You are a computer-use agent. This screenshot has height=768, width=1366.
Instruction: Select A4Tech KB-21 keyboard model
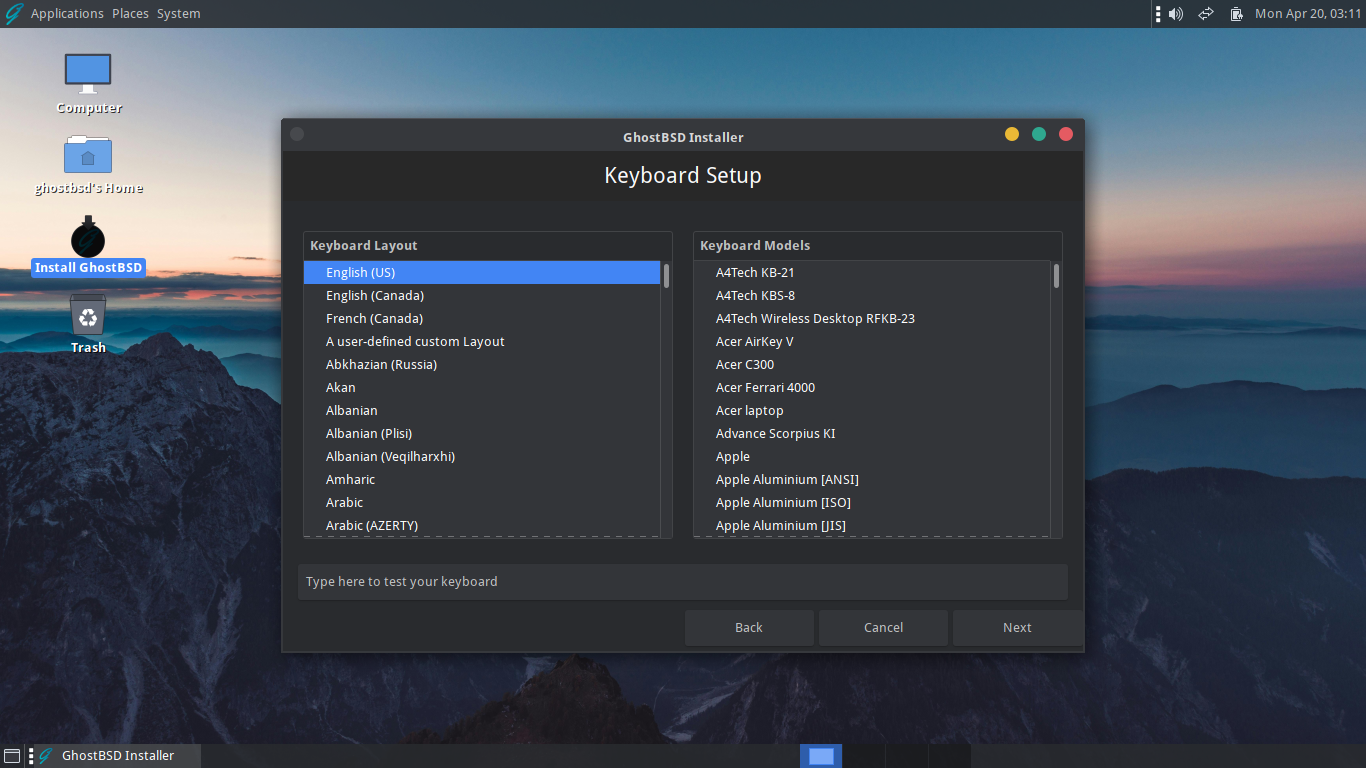pyautogui.click(x=872, y=273)
